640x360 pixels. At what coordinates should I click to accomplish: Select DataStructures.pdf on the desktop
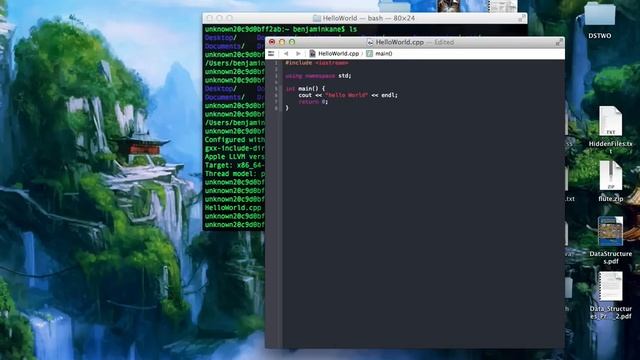tap(610, 231)
